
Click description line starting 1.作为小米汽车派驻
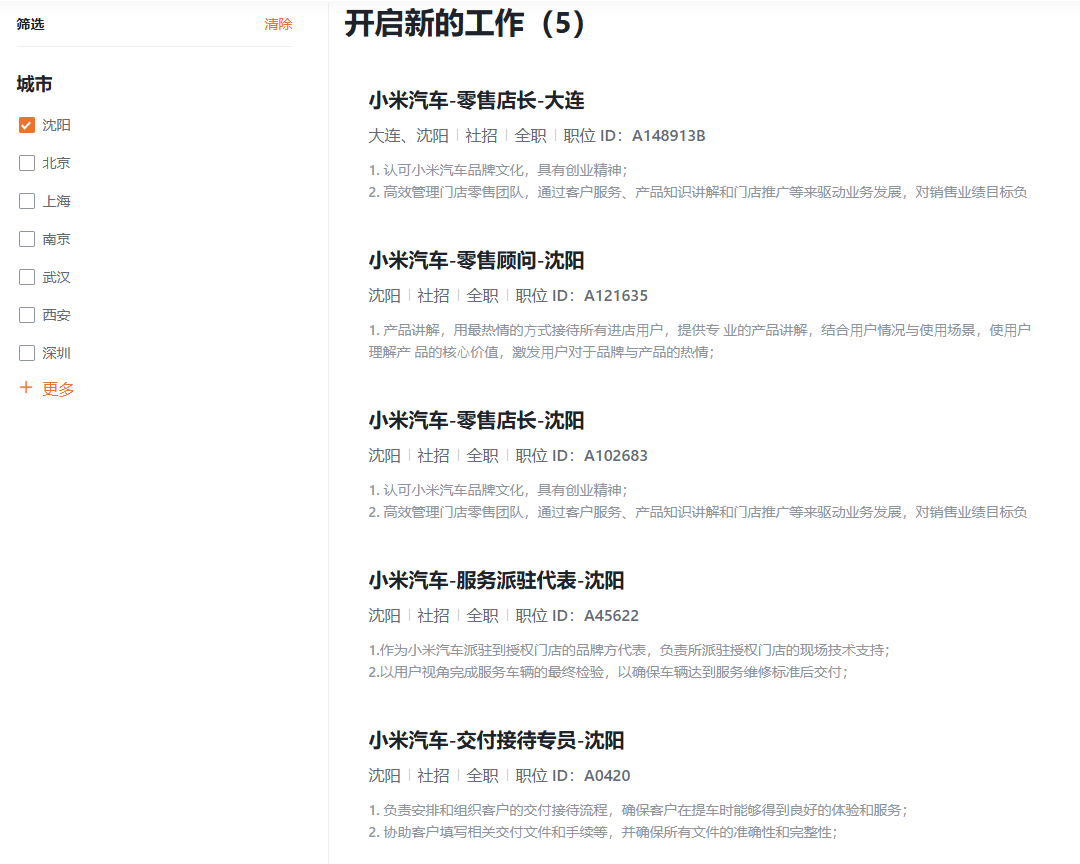[x=630, y=650]
